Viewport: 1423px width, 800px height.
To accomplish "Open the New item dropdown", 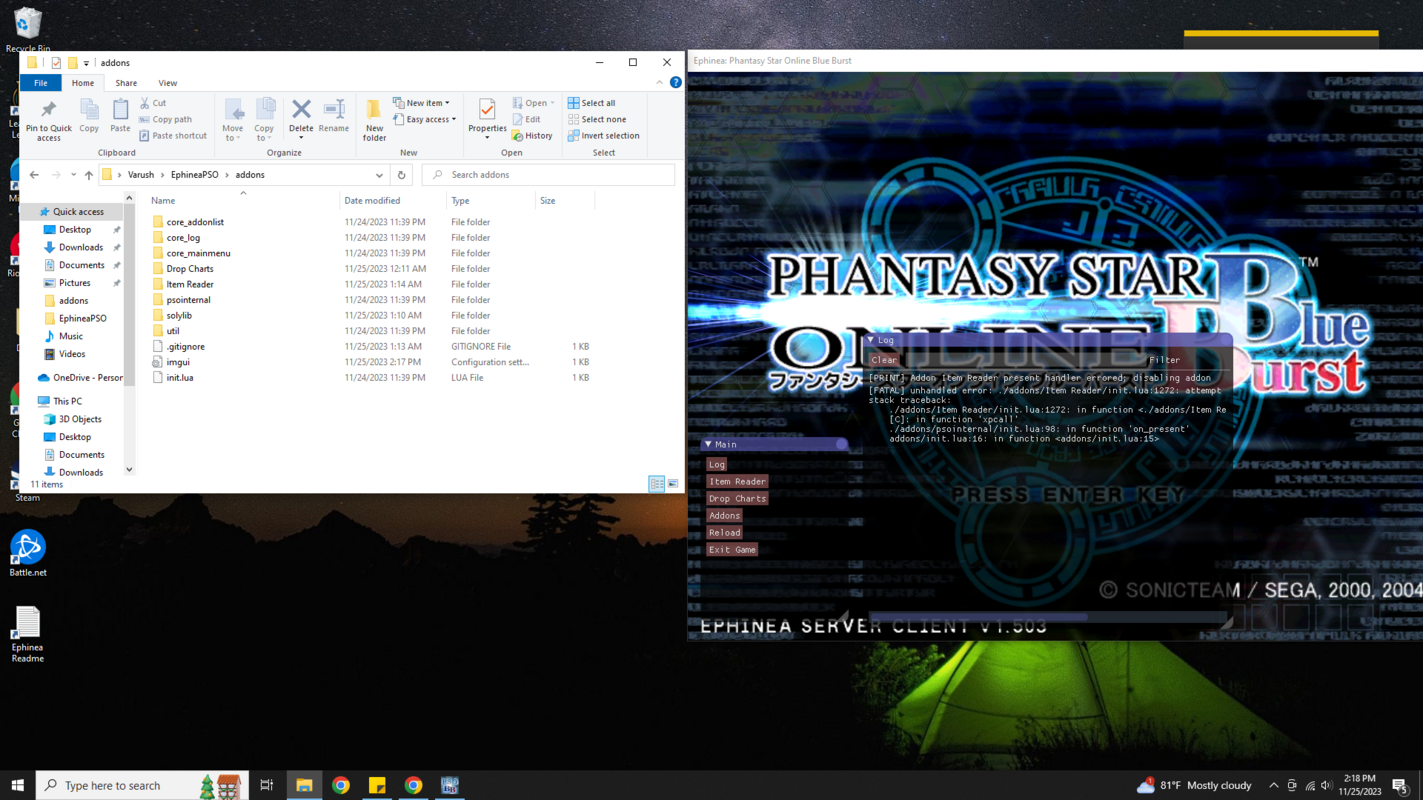I will (422, 103).
